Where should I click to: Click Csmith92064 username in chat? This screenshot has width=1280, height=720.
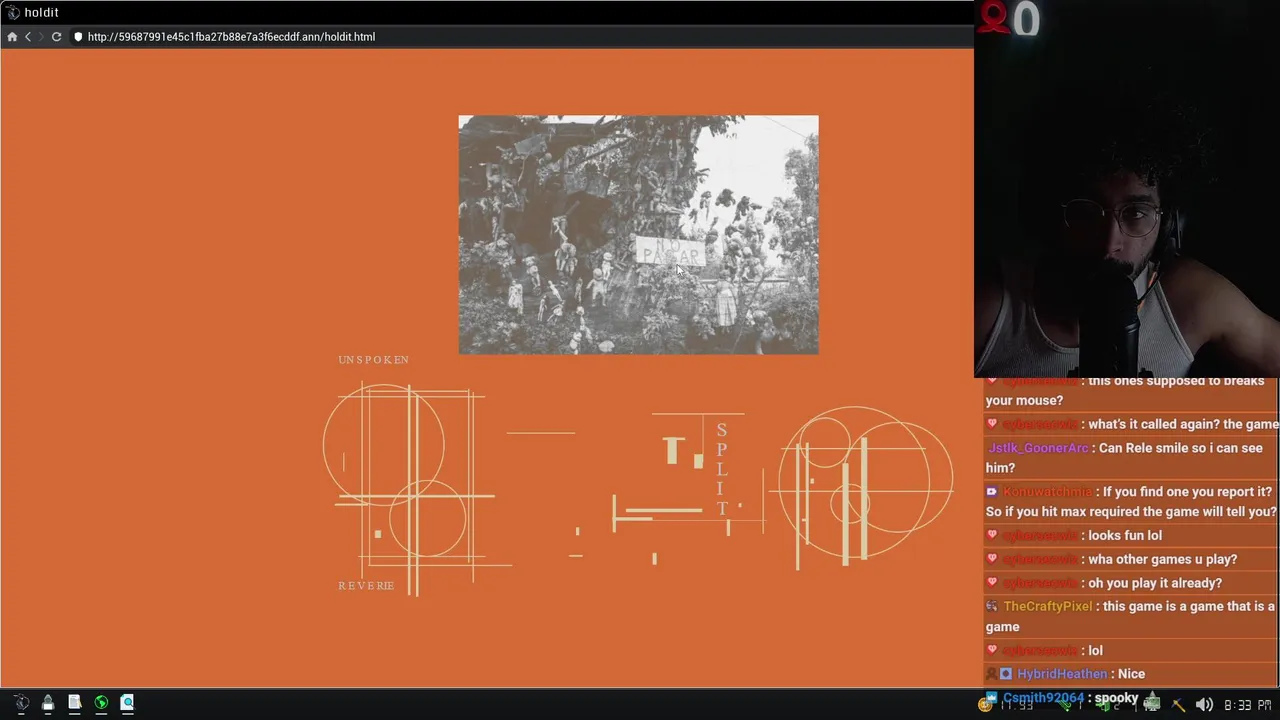tap(1043, 698)
